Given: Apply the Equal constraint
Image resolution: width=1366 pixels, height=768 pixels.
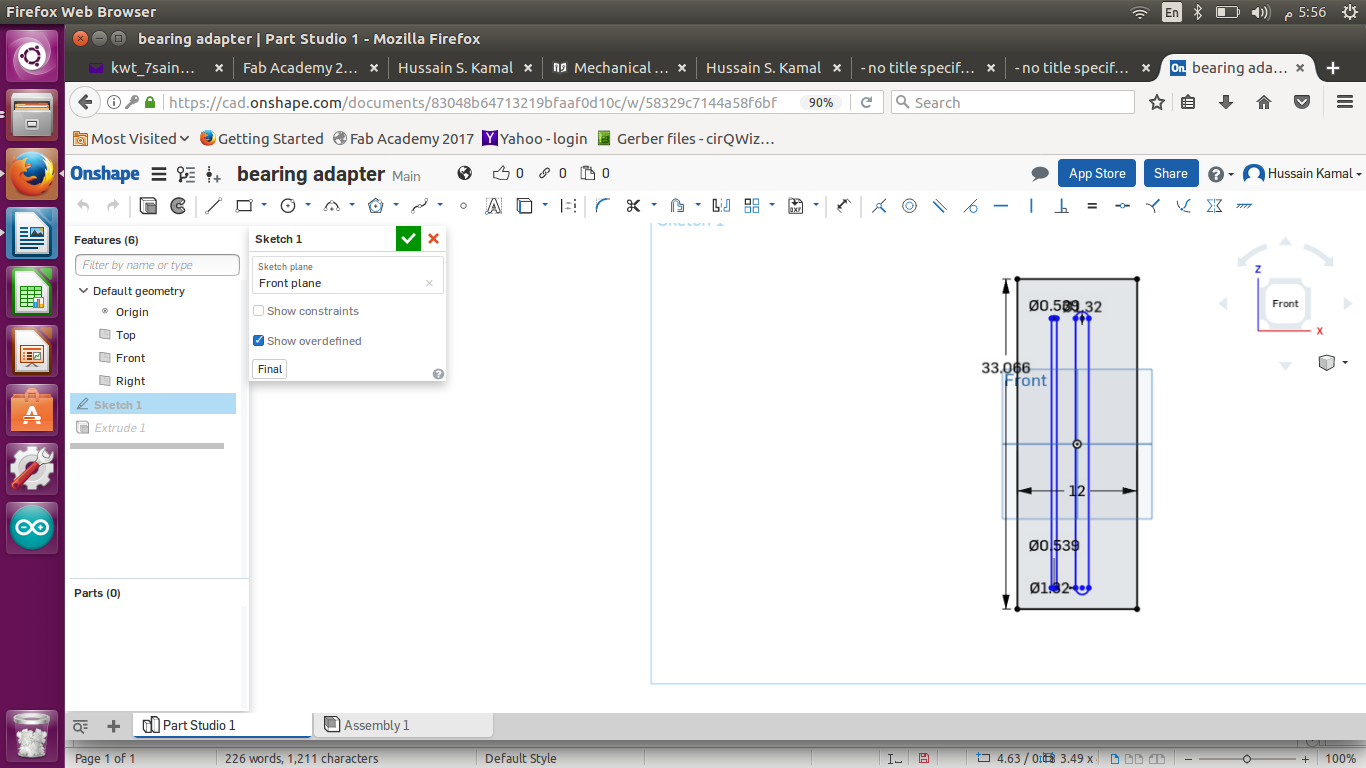Looking at the screenshot, I should coord(1092,206).
